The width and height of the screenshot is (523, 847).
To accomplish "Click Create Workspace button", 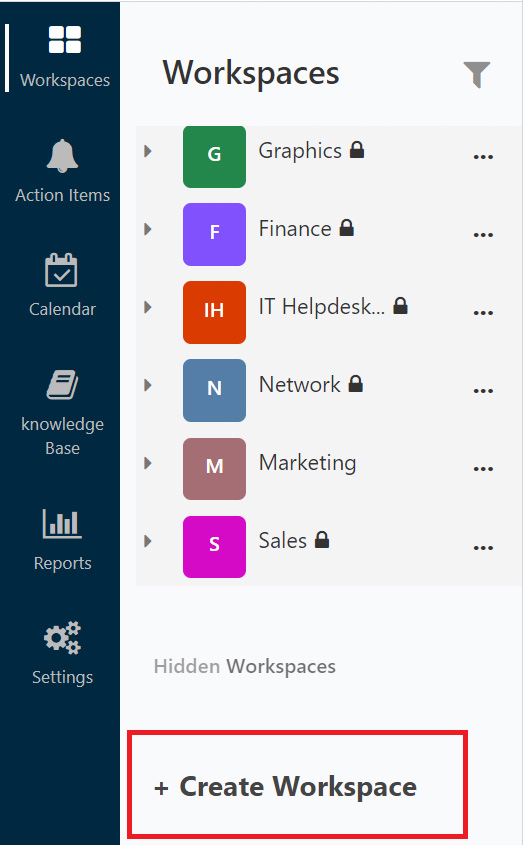I will click(297, 784).
